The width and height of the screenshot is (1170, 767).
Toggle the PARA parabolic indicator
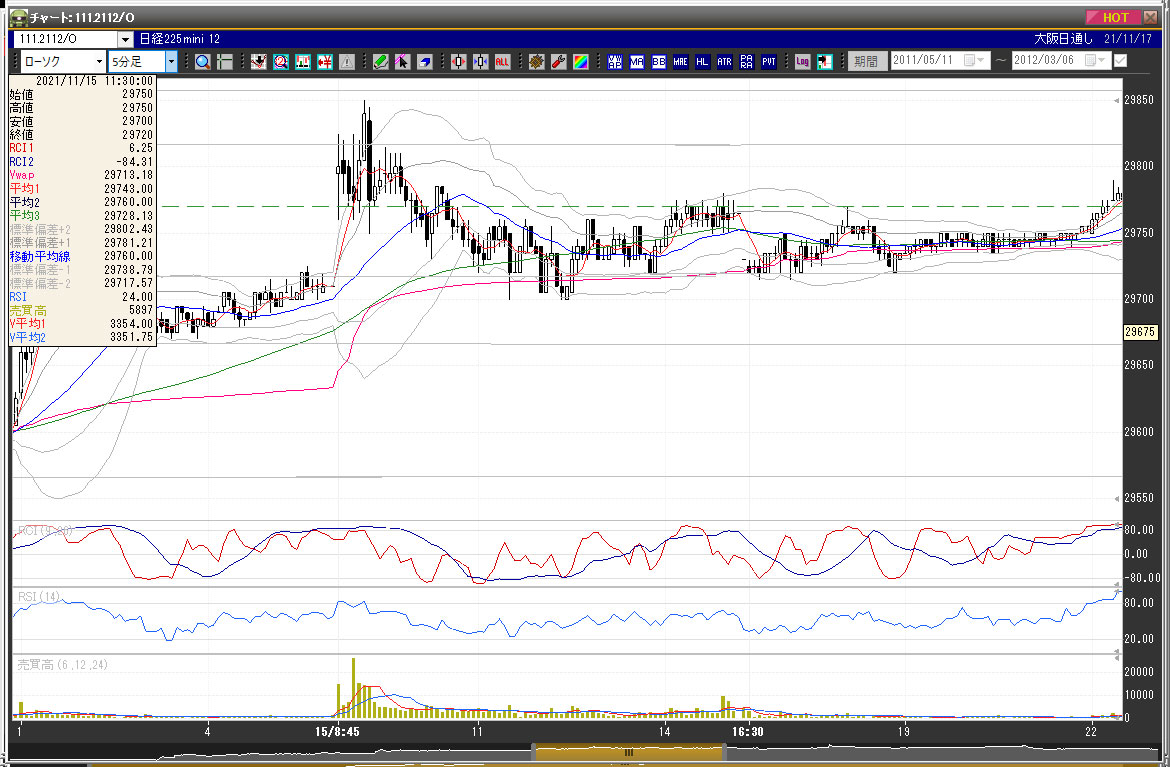746,62
